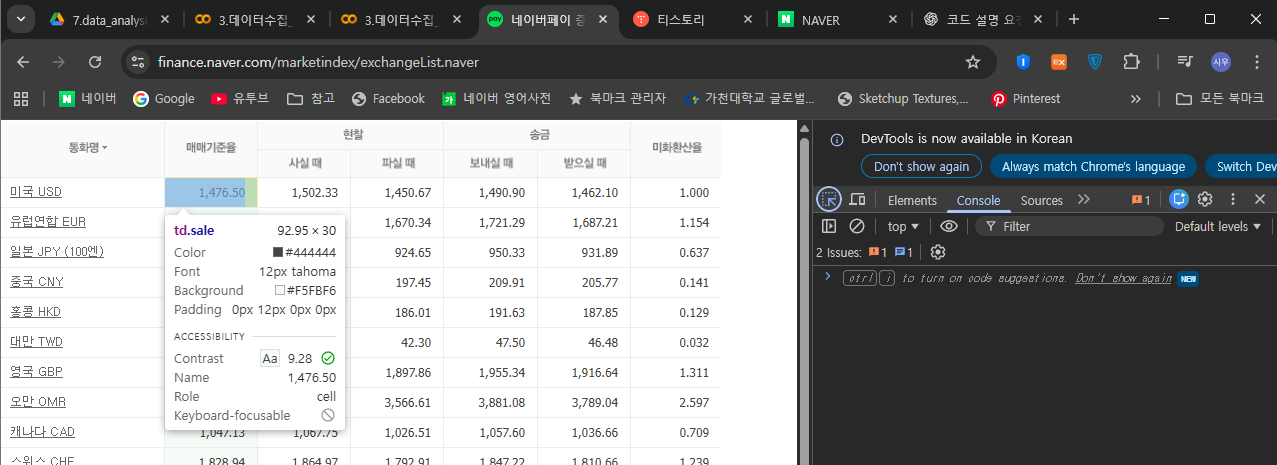Click Don't show again button in language banner
1277x465 pixels.
pyautogui.click(x=921, y=166)
